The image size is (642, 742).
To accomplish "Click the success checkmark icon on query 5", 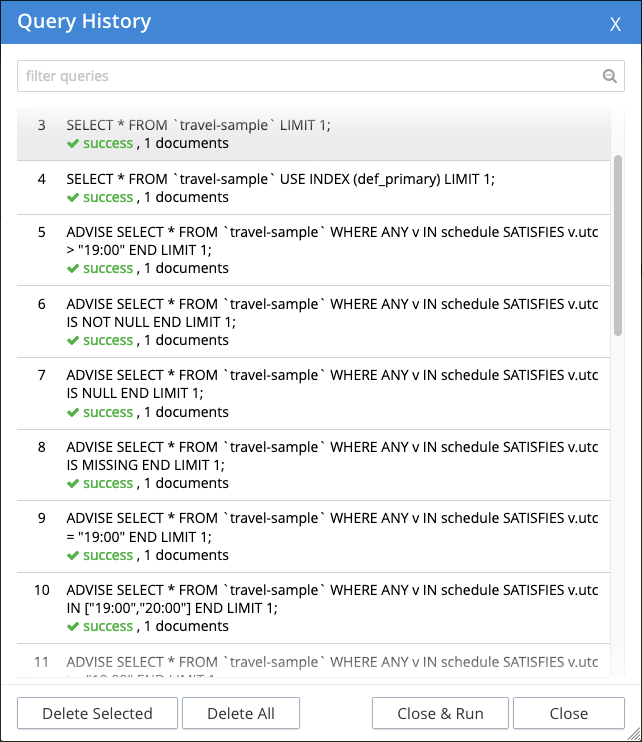I will pyautogui.click(x=73, y=269).
